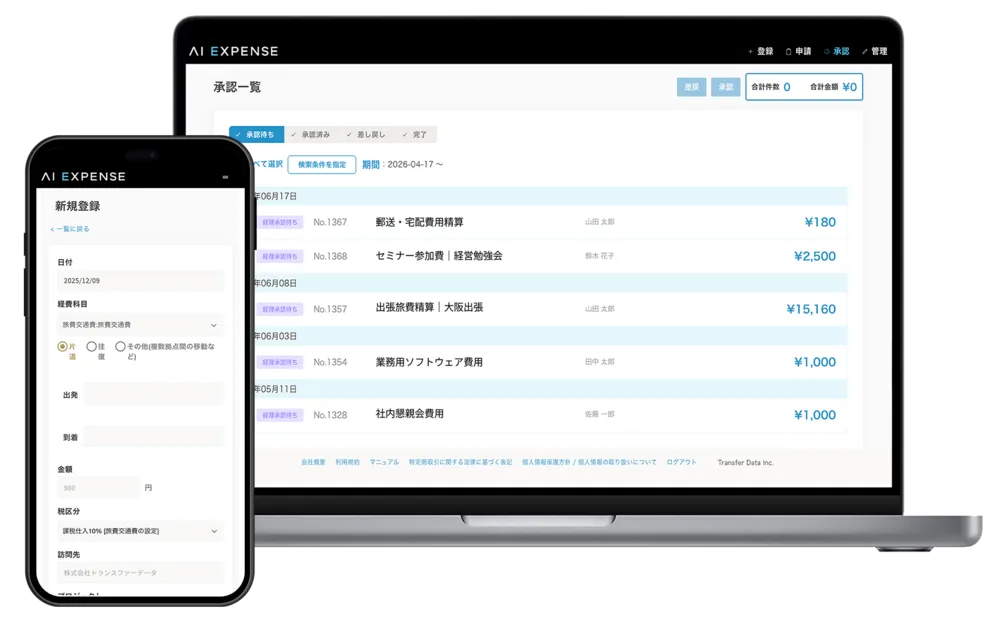Click the すべて選択 link

coord(268,164)
